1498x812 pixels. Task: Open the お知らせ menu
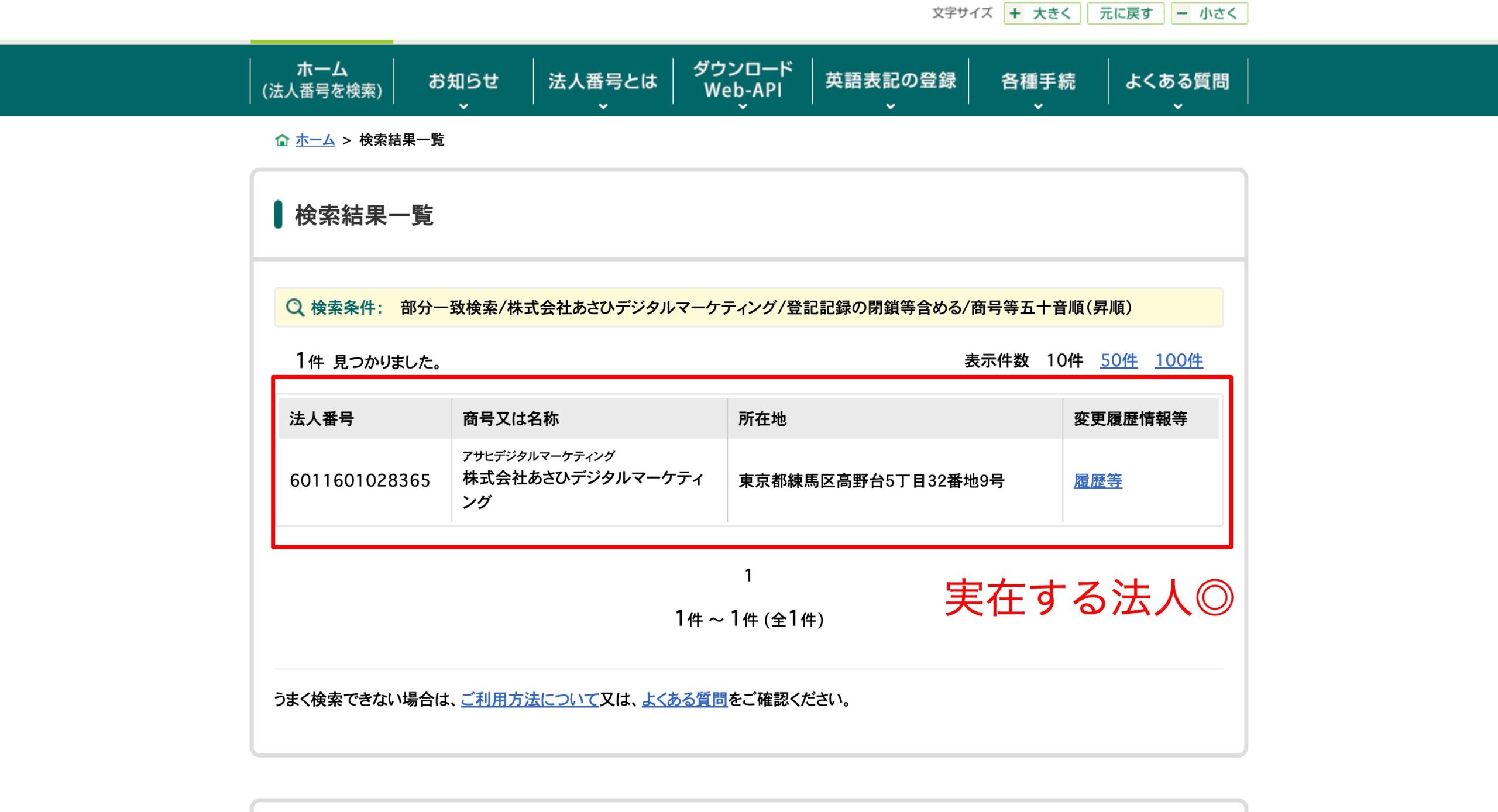click(x=463, y=81)
